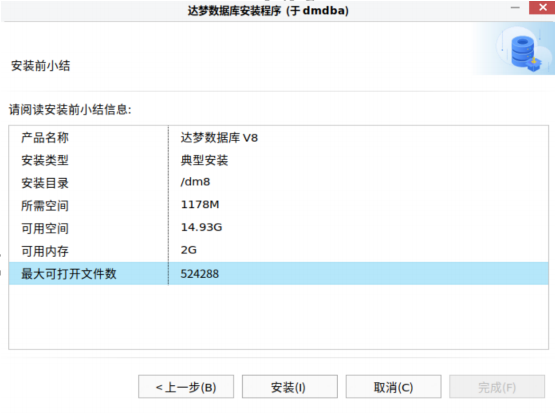
Task: Select the 所需空间 row label
Action: point(45,206)
